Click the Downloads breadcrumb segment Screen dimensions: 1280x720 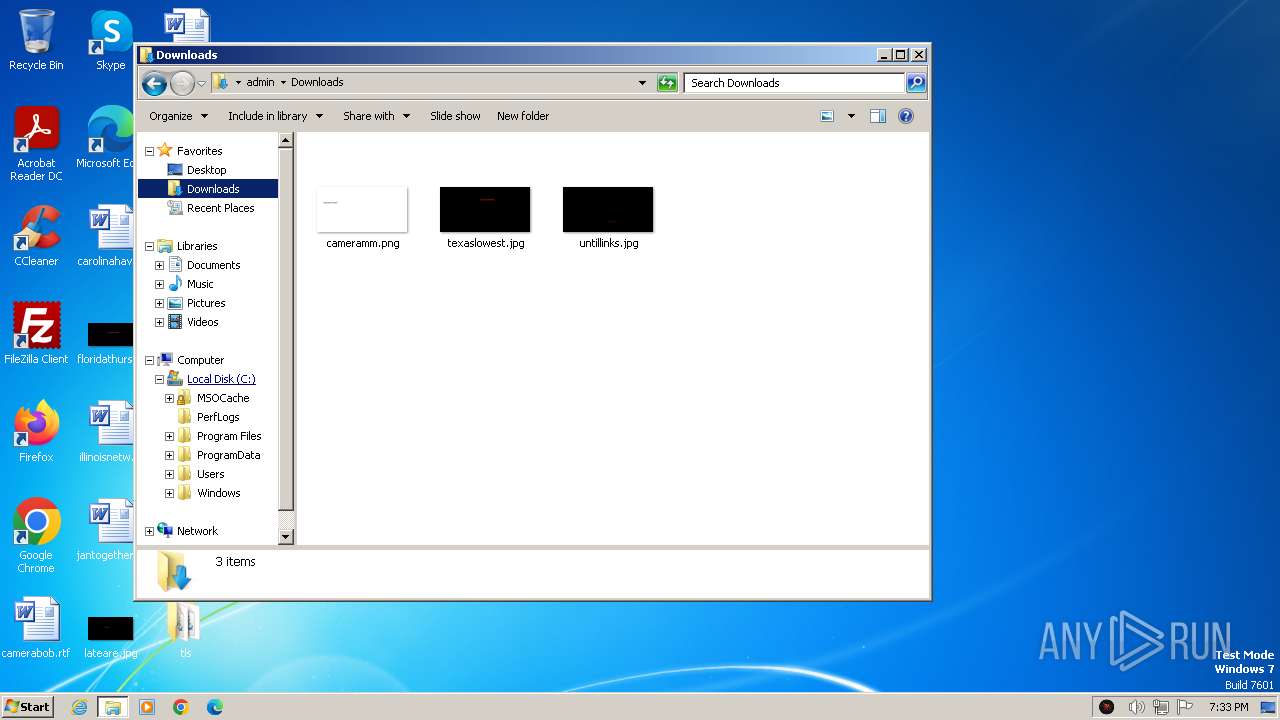(x=317, y=82)
